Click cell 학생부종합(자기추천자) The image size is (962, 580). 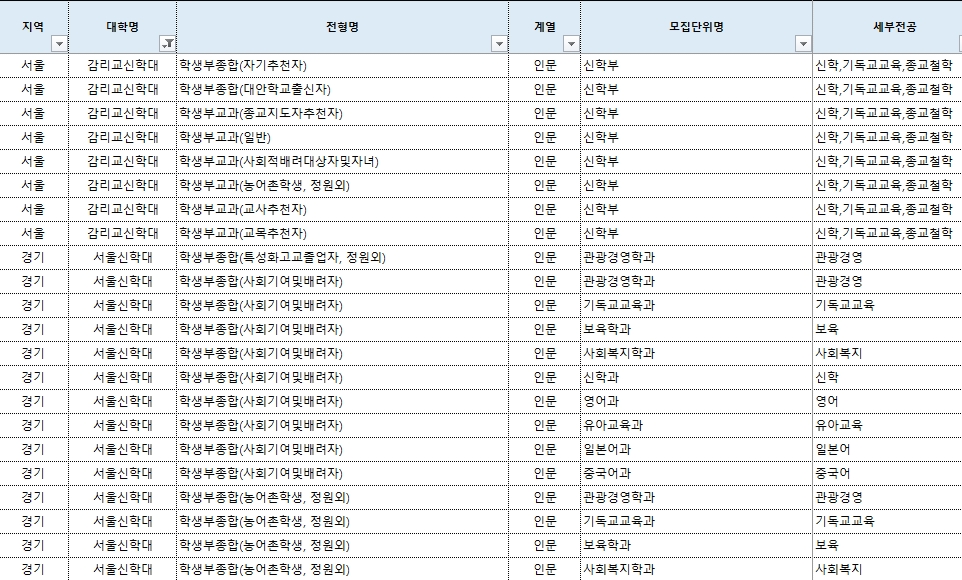click(x=342, y=65)
